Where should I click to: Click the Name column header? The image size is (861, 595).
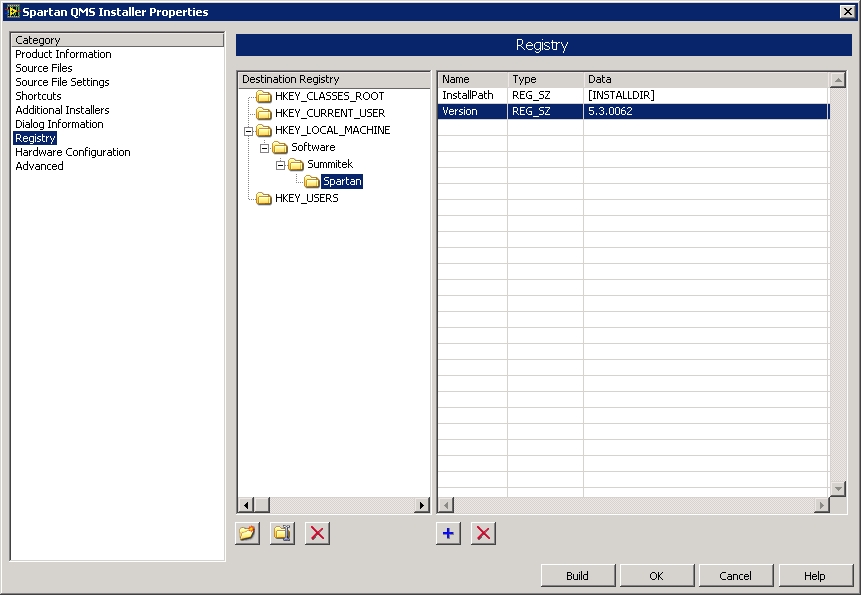click(472, 80)
